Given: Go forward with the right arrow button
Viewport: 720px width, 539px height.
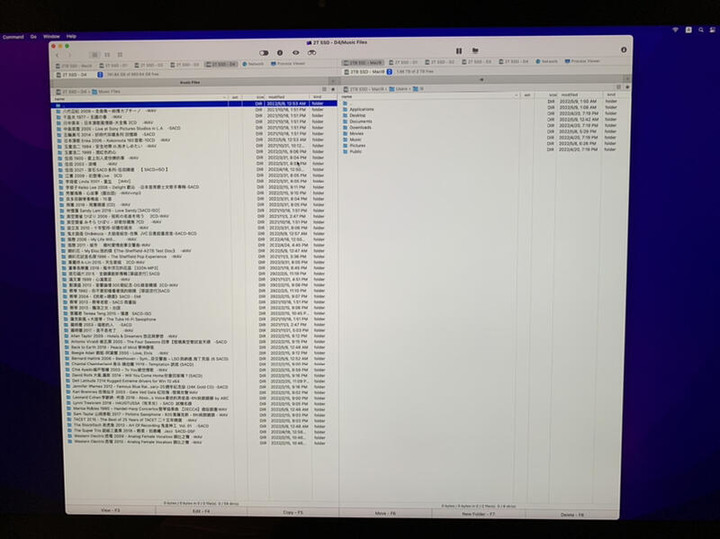Looking at the screenshot, I should pyautogui.click(x=69, y=55).
